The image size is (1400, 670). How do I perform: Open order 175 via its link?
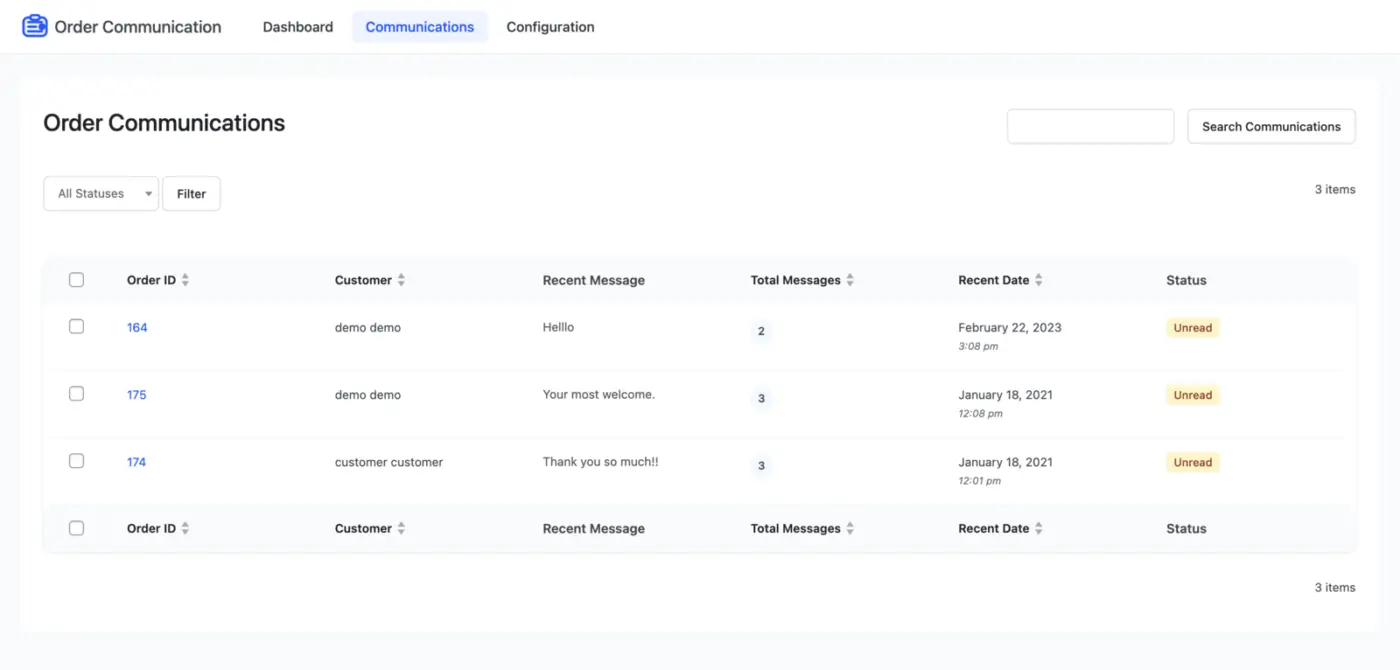point(136,394)
